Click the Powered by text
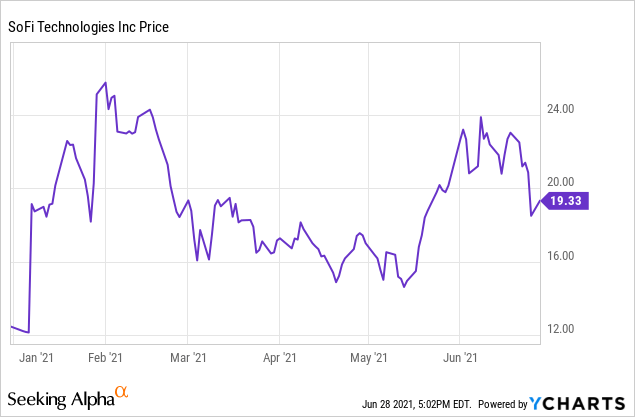This screenshot has width=635, height=417. pos(501,404)
